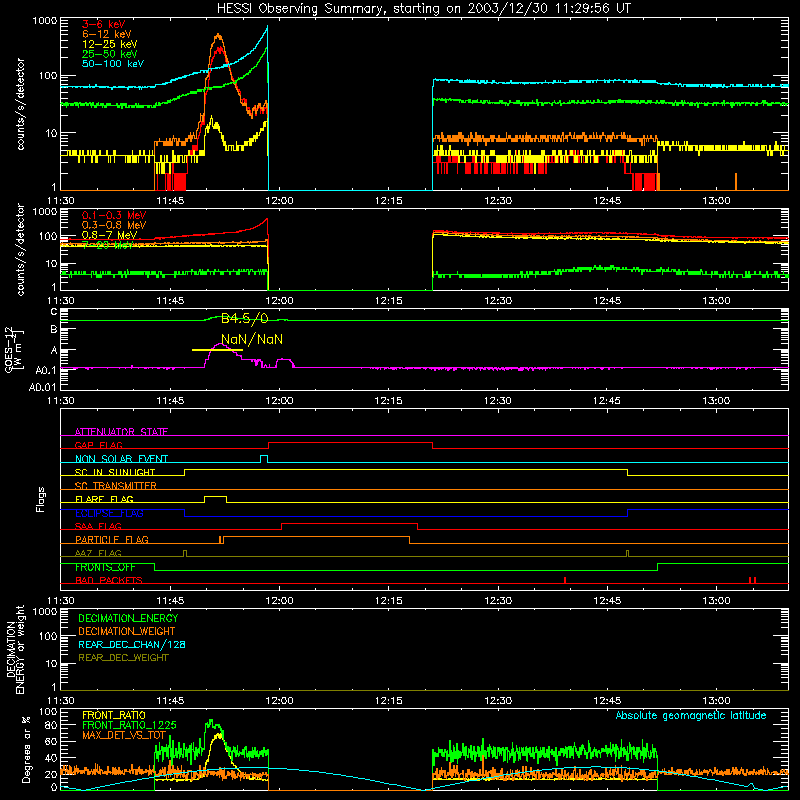Click the DECIMATION_ENERGY legend label
Viewport: 800px width, 800px height.
[x=128, y=618]
